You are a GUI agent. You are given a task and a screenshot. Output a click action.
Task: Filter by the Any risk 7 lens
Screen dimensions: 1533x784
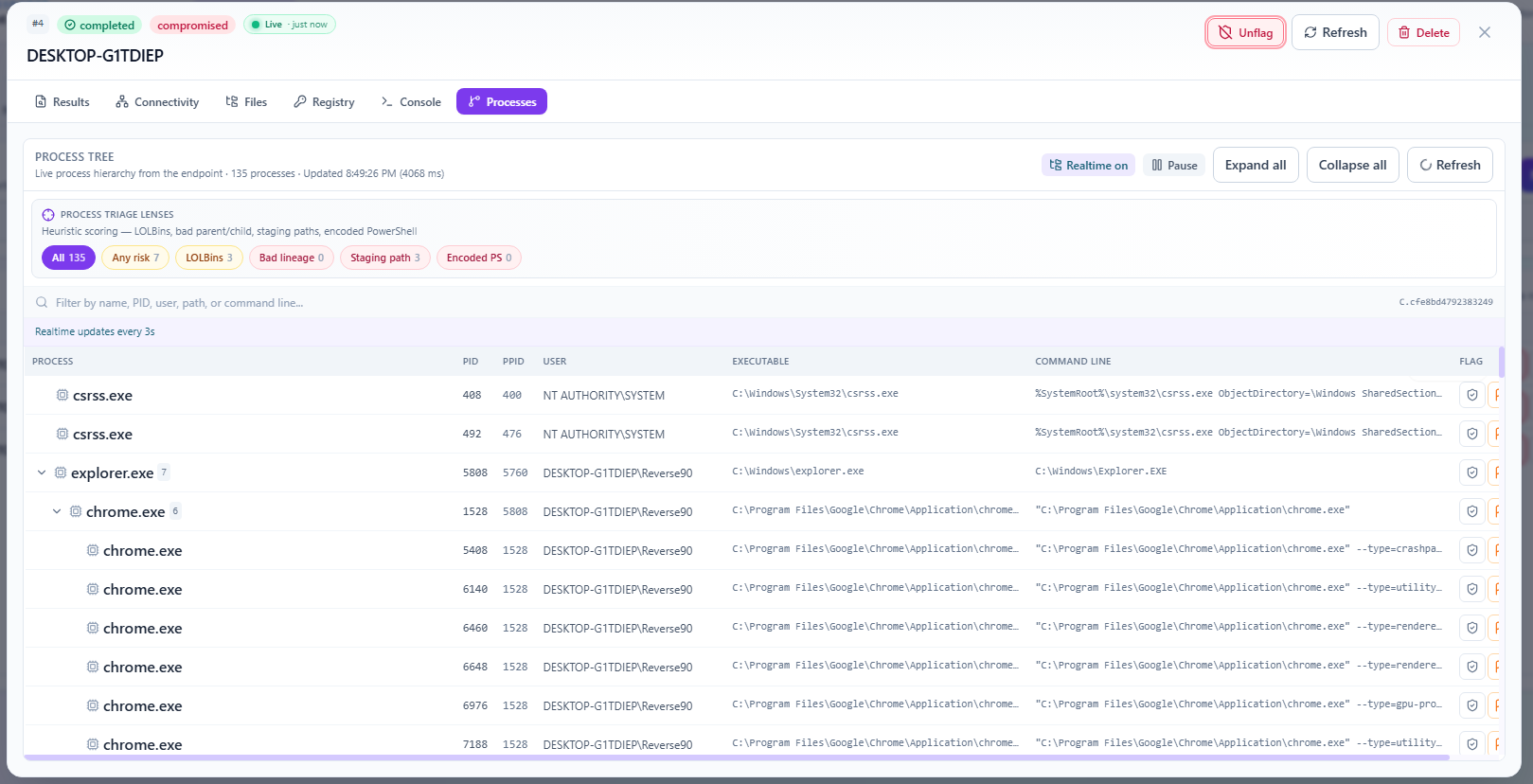pos(135,258)
